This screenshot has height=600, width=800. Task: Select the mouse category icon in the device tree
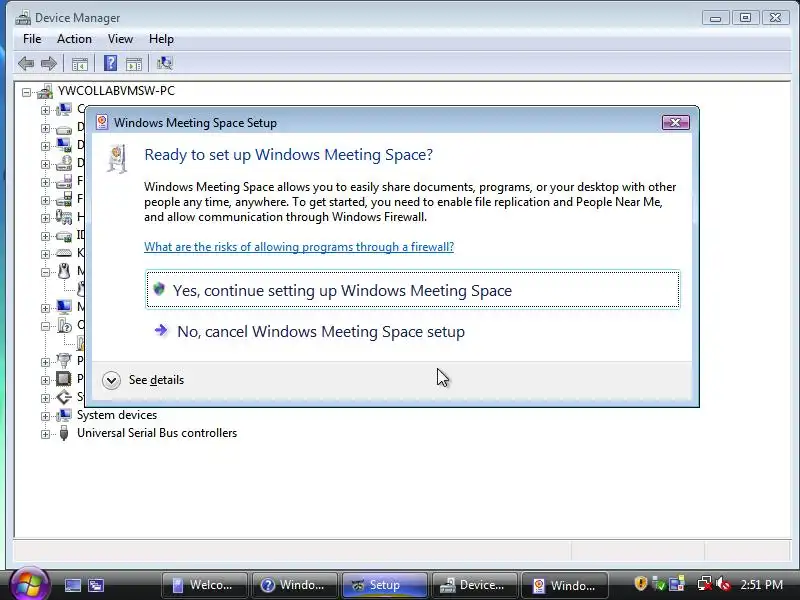(64, 270)
